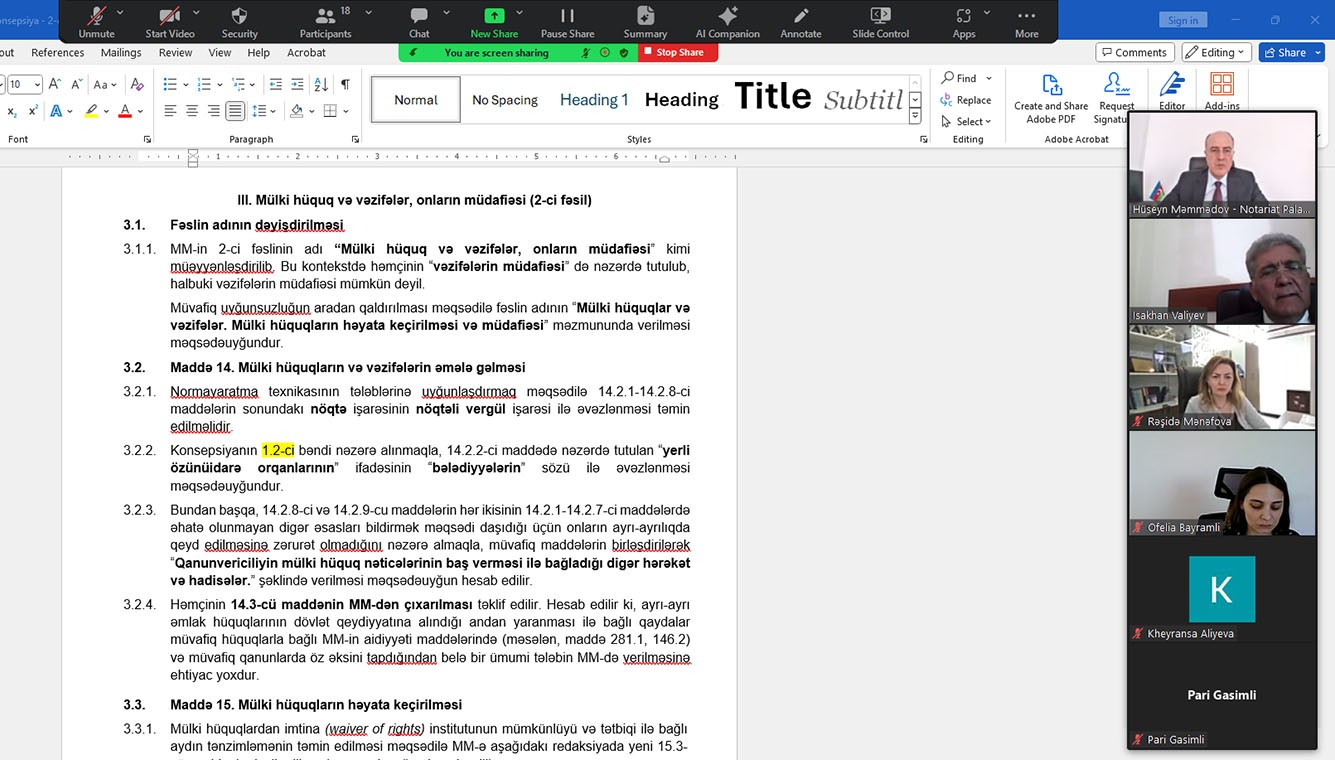Open bullets list dropdown arrow
This screenshot has width=1335, height=760.
tap(186, 84)
